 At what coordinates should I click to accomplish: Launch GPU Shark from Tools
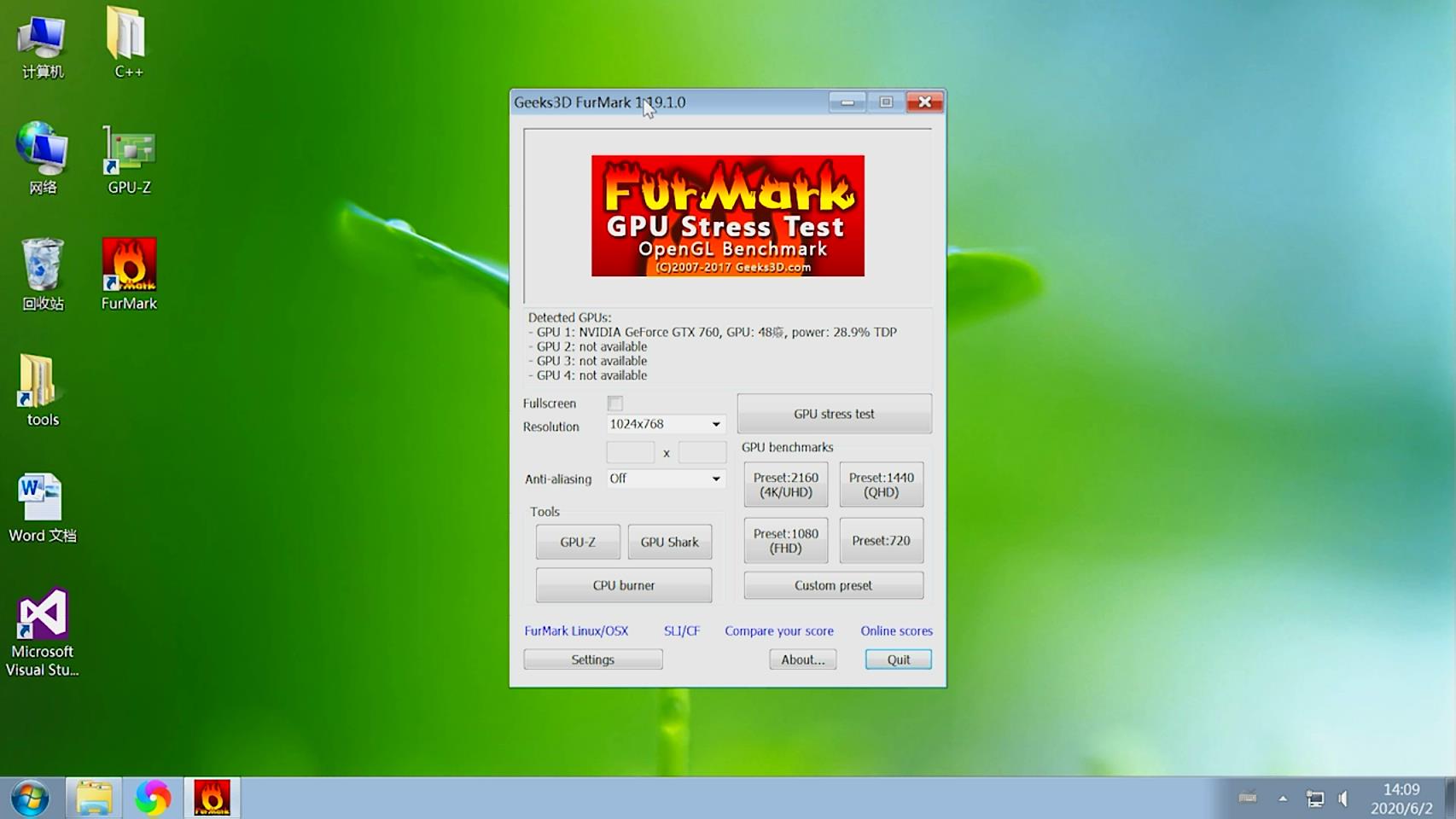(669, 541)
